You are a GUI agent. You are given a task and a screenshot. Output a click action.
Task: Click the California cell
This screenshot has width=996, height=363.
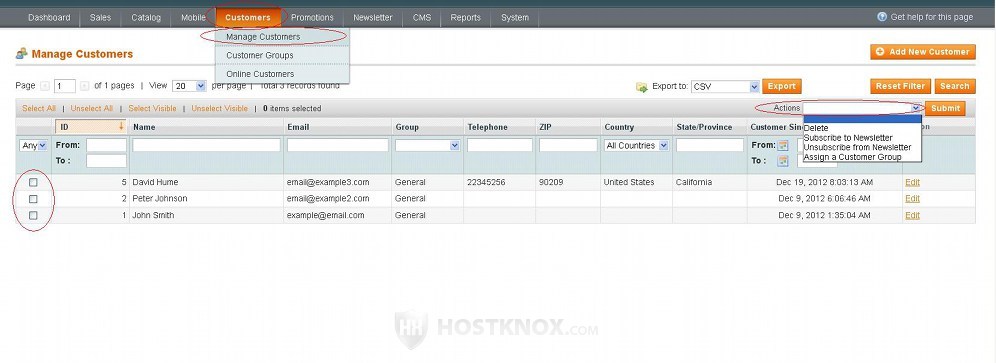click(694, 182)
